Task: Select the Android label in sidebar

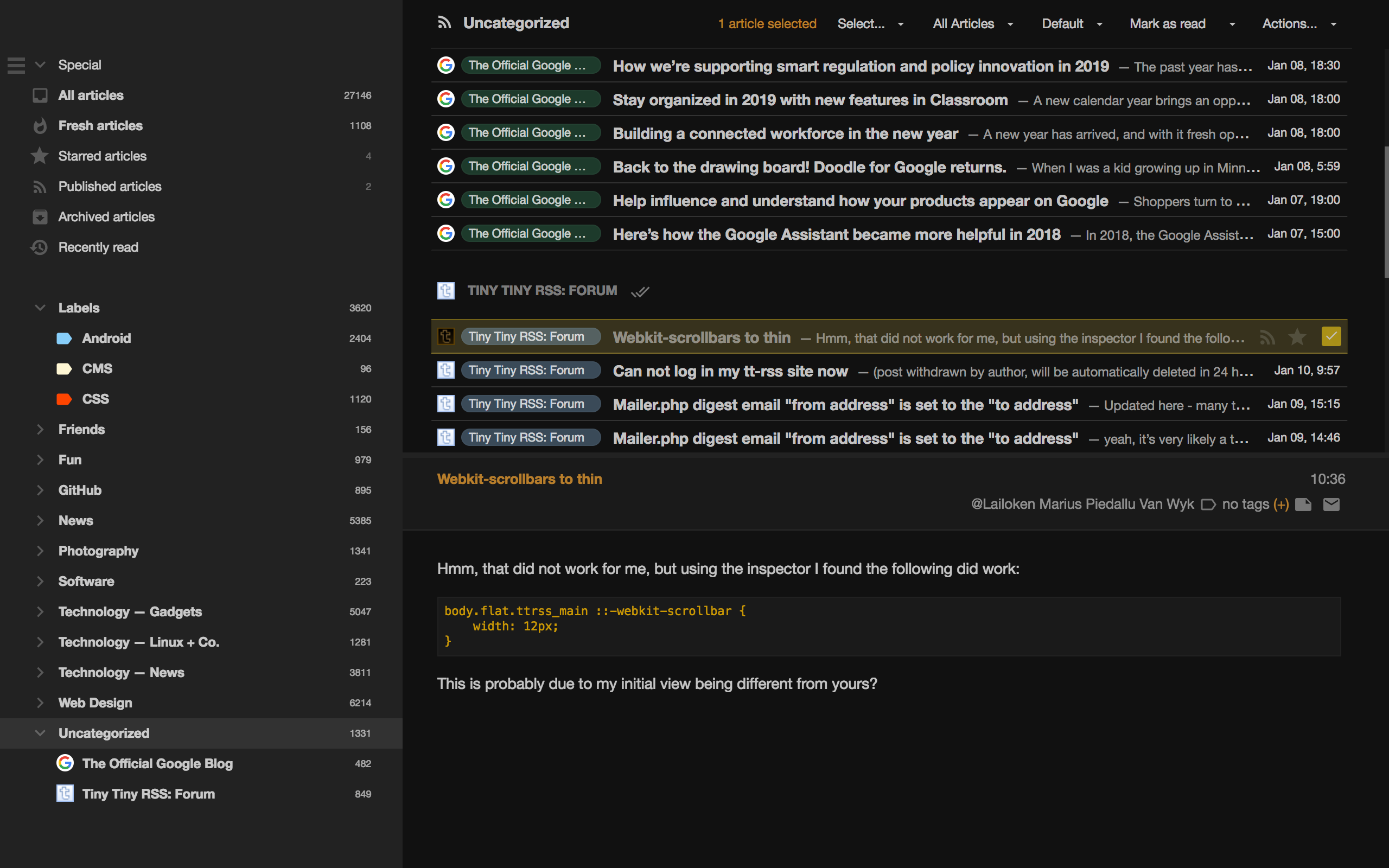Action: 107,339
